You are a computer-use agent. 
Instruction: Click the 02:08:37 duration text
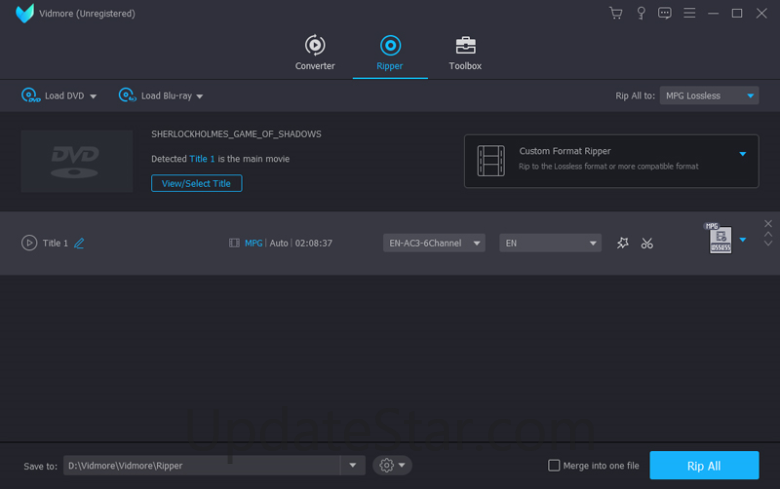coord(313,243)
